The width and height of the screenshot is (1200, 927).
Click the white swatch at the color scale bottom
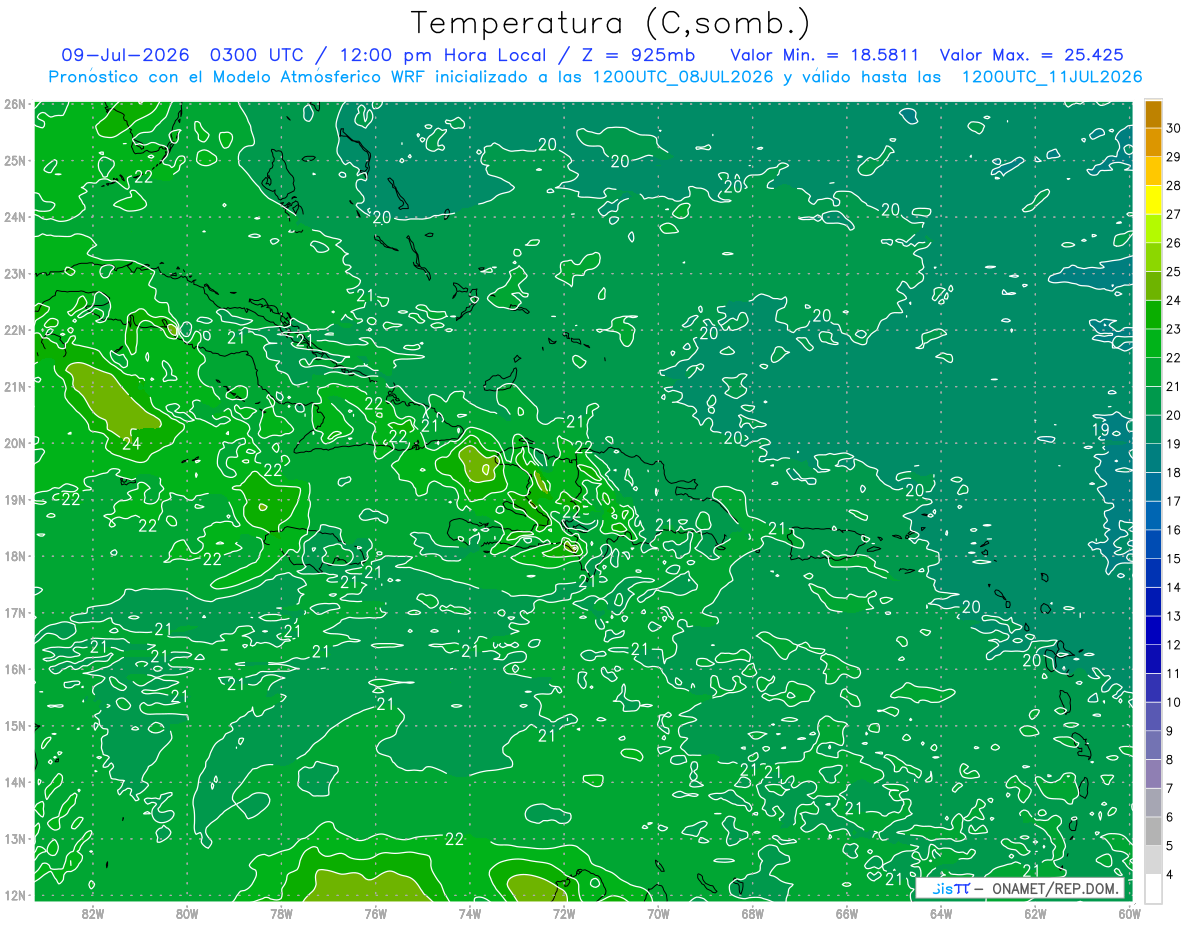(1153, 888)
